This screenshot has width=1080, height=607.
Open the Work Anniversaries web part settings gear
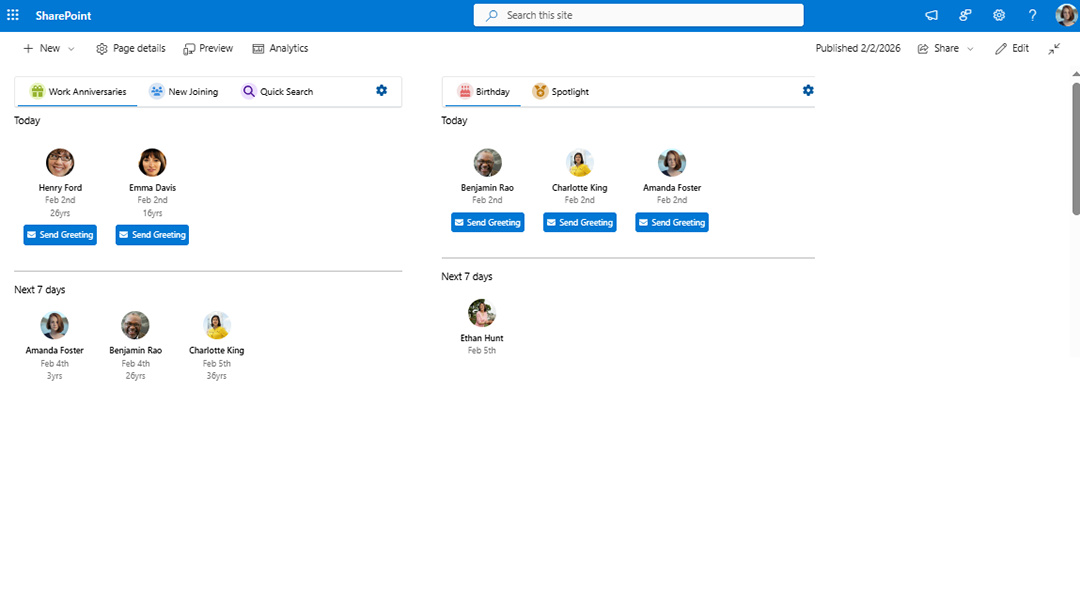coord(381,90)
